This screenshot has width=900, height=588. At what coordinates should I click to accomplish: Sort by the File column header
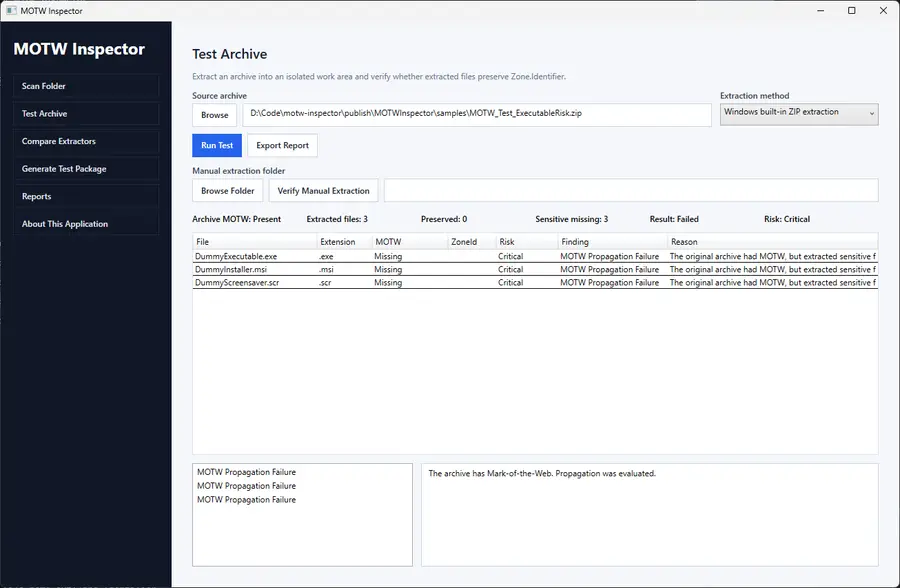click(x=254, y=242)
